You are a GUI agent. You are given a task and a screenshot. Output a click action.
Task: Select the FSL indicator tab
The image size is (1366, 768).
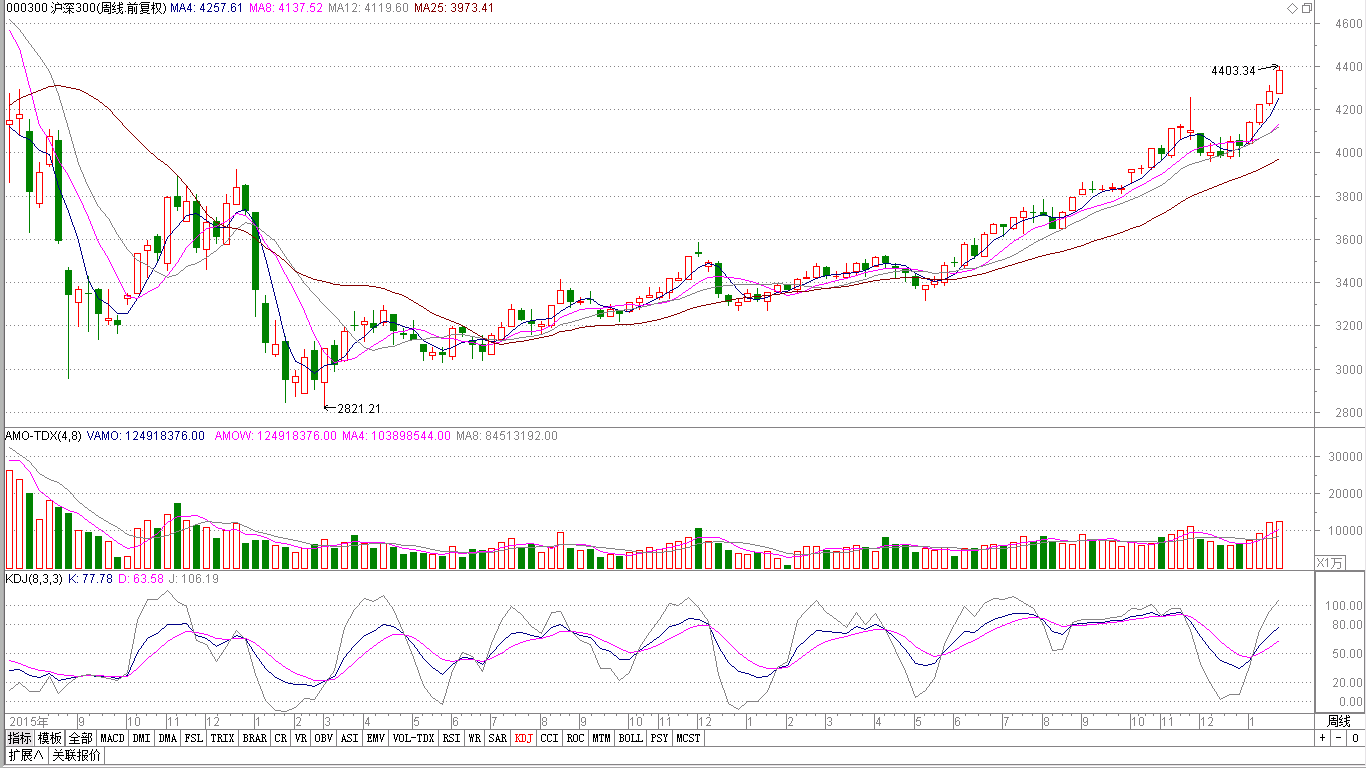(x=193, y=738)
